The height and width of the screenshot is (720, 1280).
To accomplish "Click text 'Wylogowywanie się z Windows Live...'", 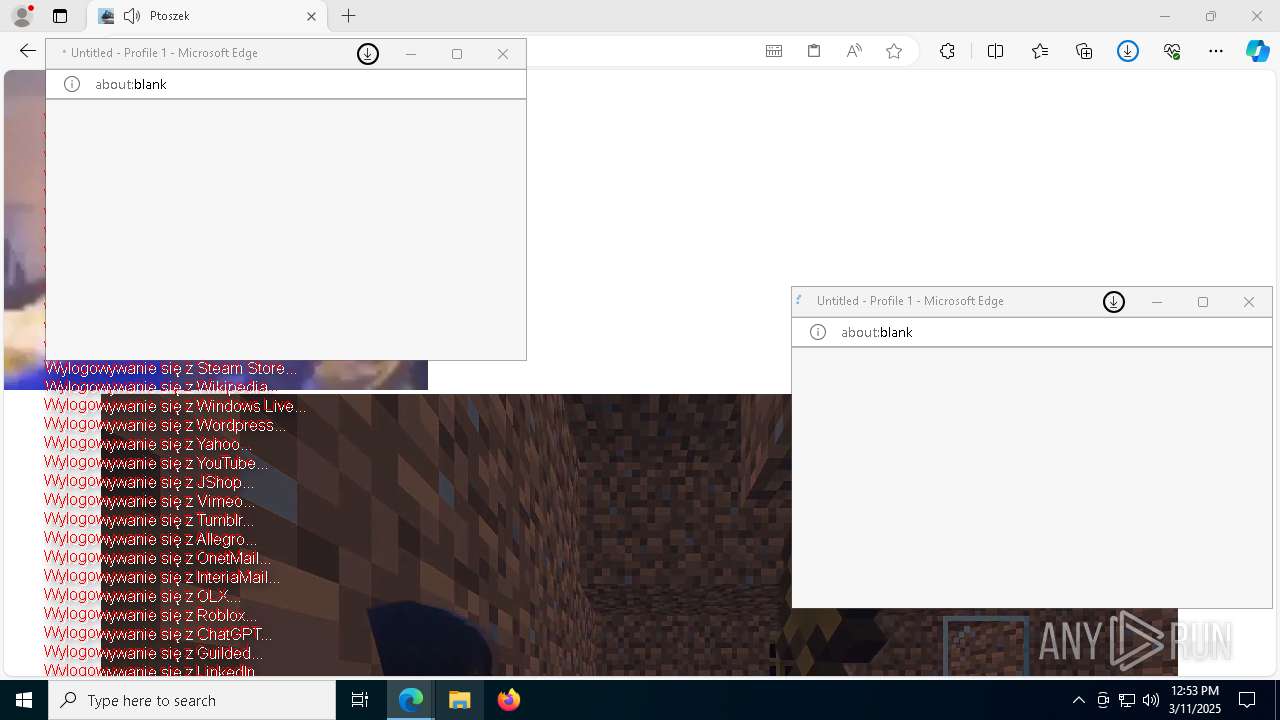I will (x=175, y=406).
